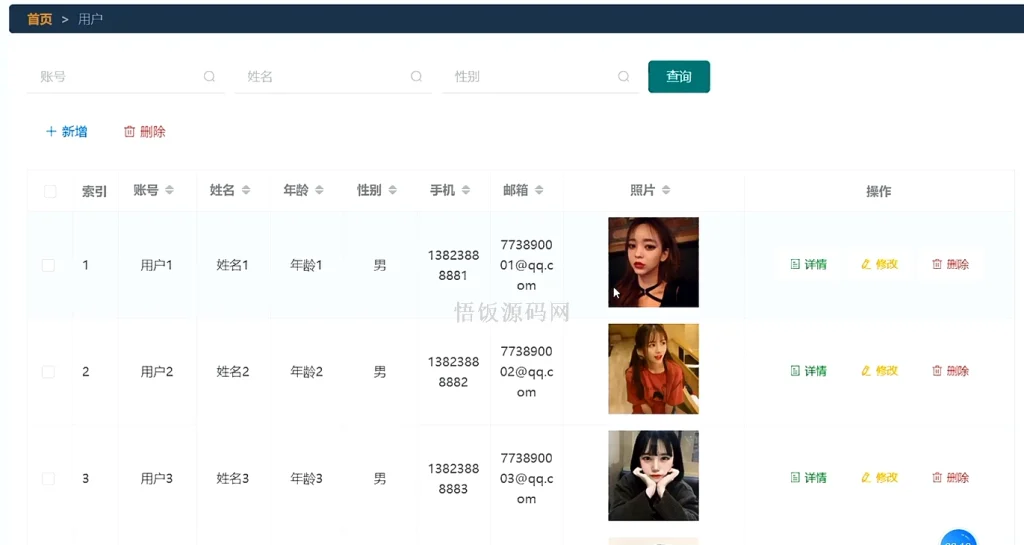Open photo thumbnail of 用户2
Screen dimensions: 1024x545
click(653, 369)
